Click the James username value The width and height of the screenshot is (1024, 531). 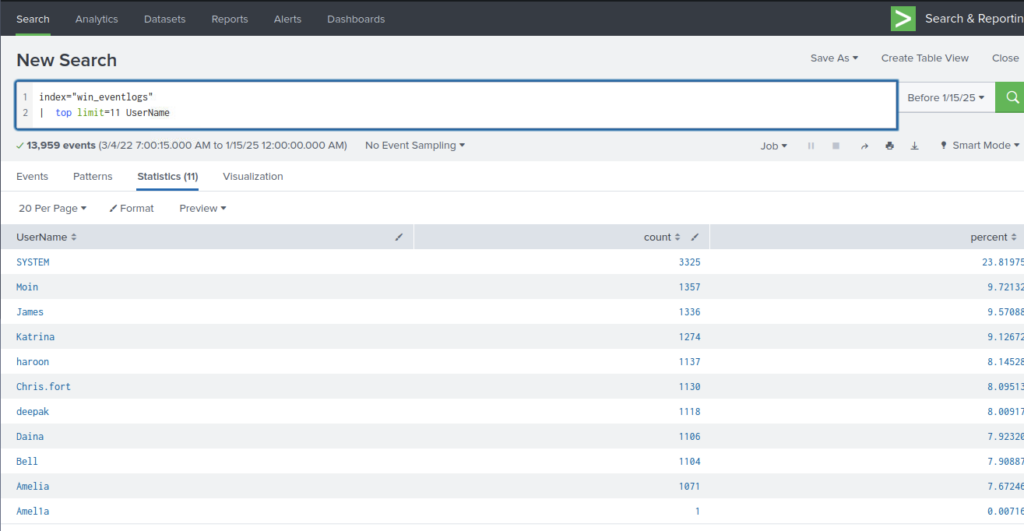[30, 312]
